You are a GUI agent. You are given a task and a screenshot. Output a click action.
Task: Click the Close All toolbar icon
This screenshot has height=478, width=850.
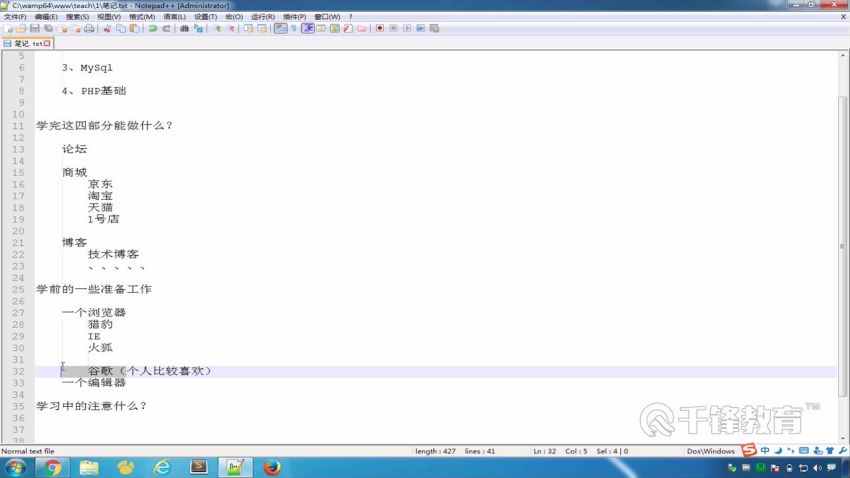pyautogui.click(x=76, y=28)
